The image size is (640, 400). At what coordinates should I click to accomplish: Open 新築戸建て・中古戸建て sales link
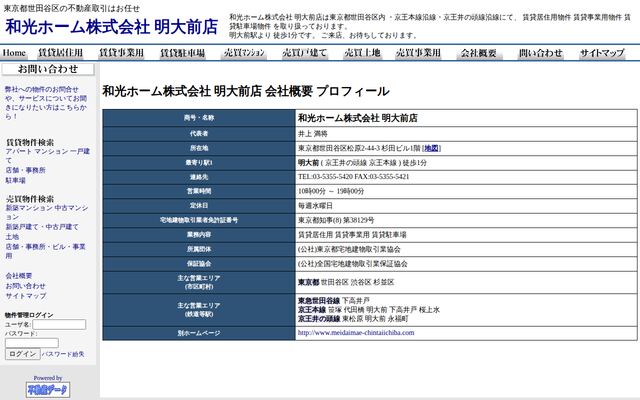42,227
